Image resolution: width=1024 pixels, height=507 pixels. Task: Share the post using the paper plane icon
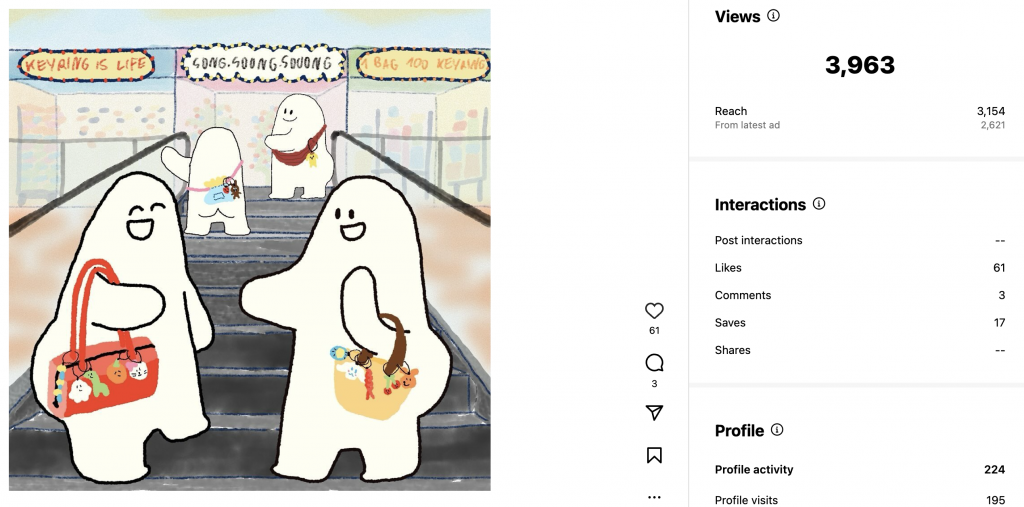tap(654, 413)
